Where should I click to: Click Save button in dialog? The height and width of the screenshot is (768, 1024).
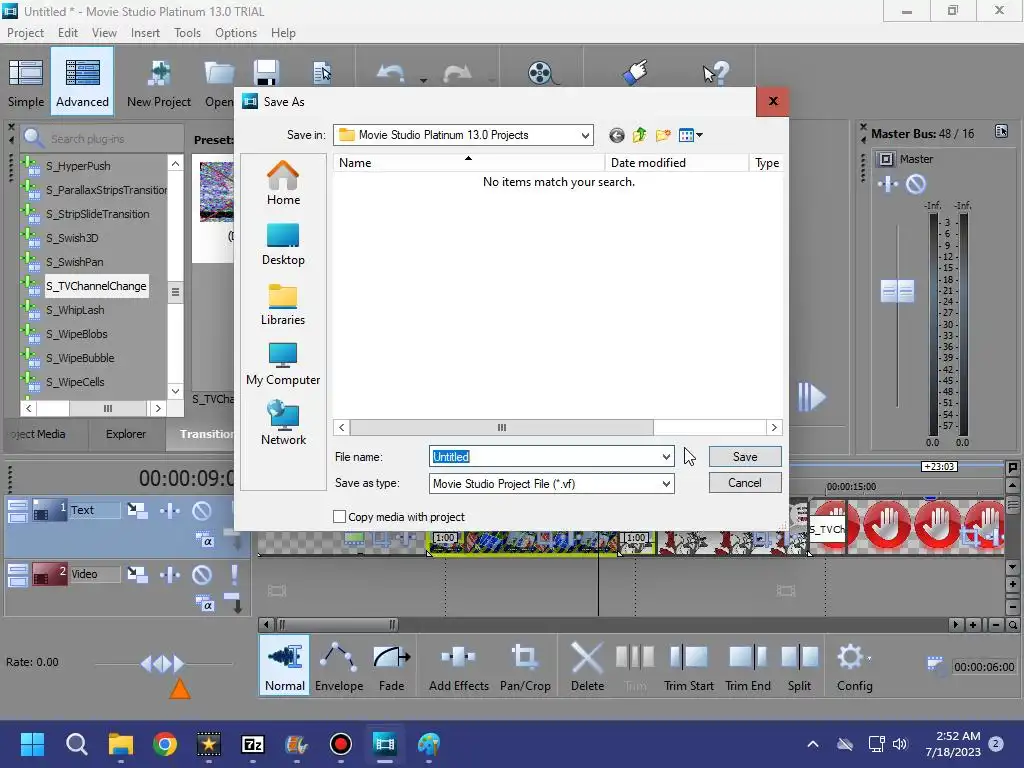745,456
